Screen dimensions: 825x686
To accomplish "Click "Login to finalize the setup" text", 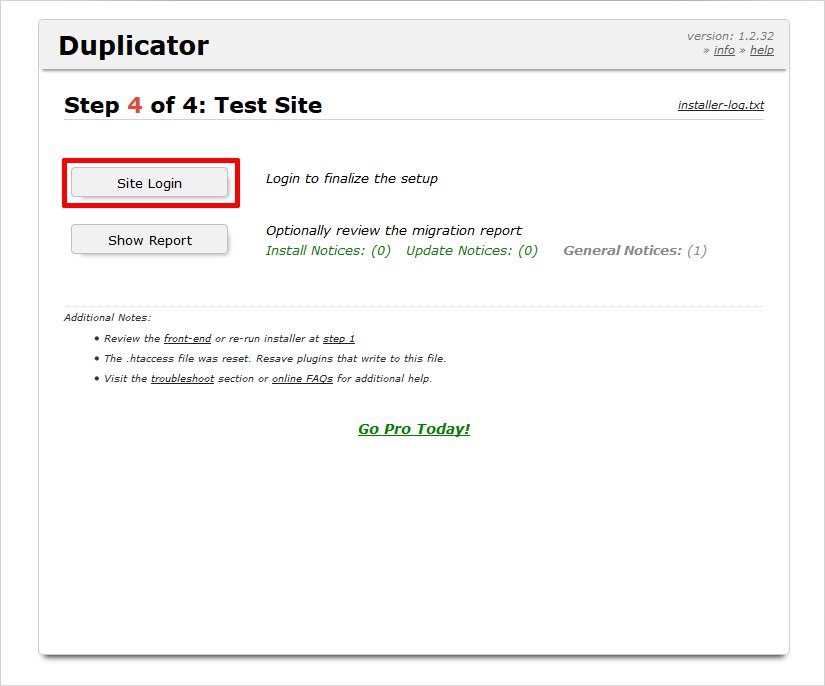I will click(351, 179).
